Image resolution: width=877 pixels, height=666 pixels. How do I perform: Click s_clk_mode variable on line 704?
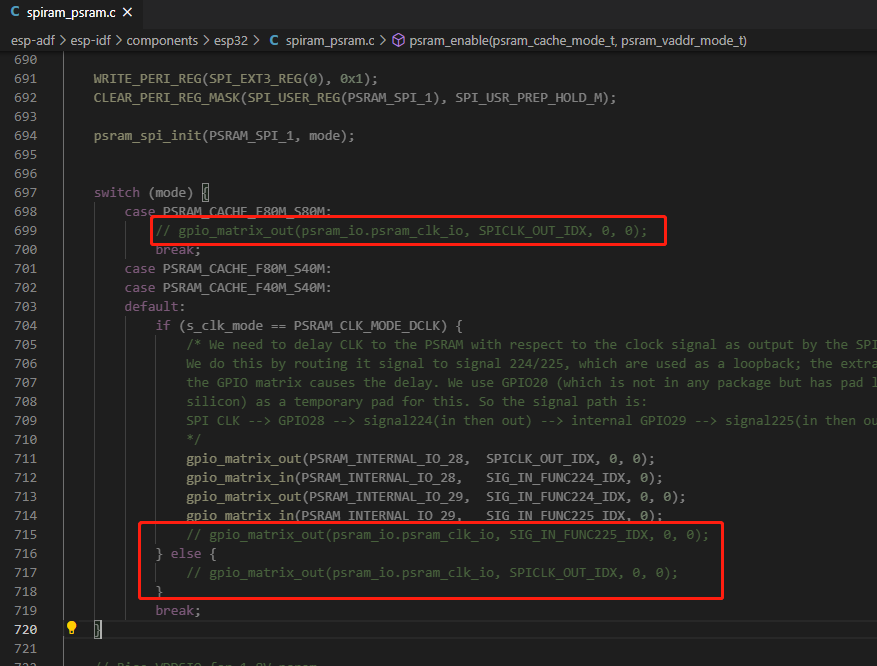[x=224, y=326]
